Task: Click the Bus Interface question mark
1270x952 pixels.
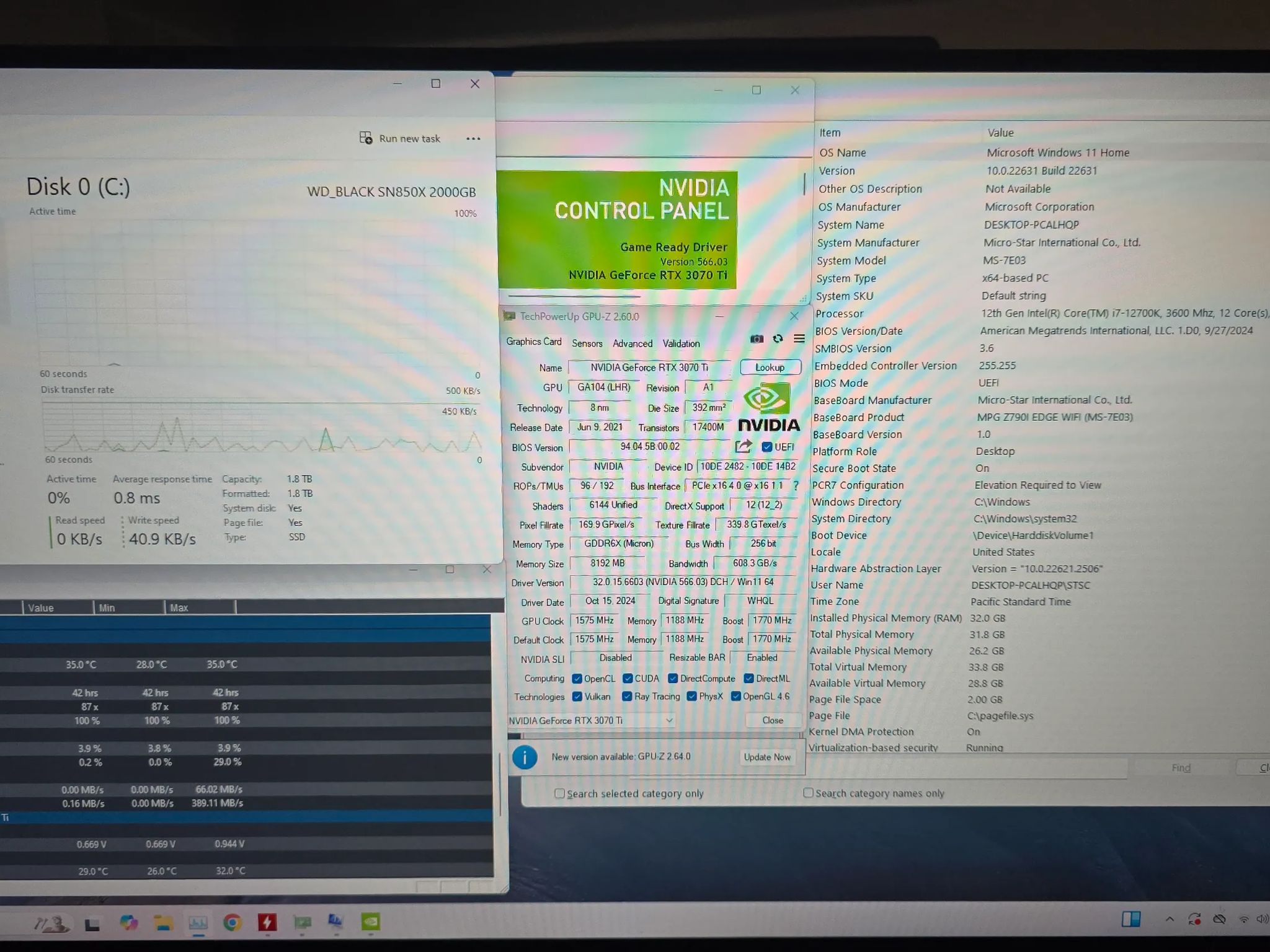Action: tap(796, 486)
